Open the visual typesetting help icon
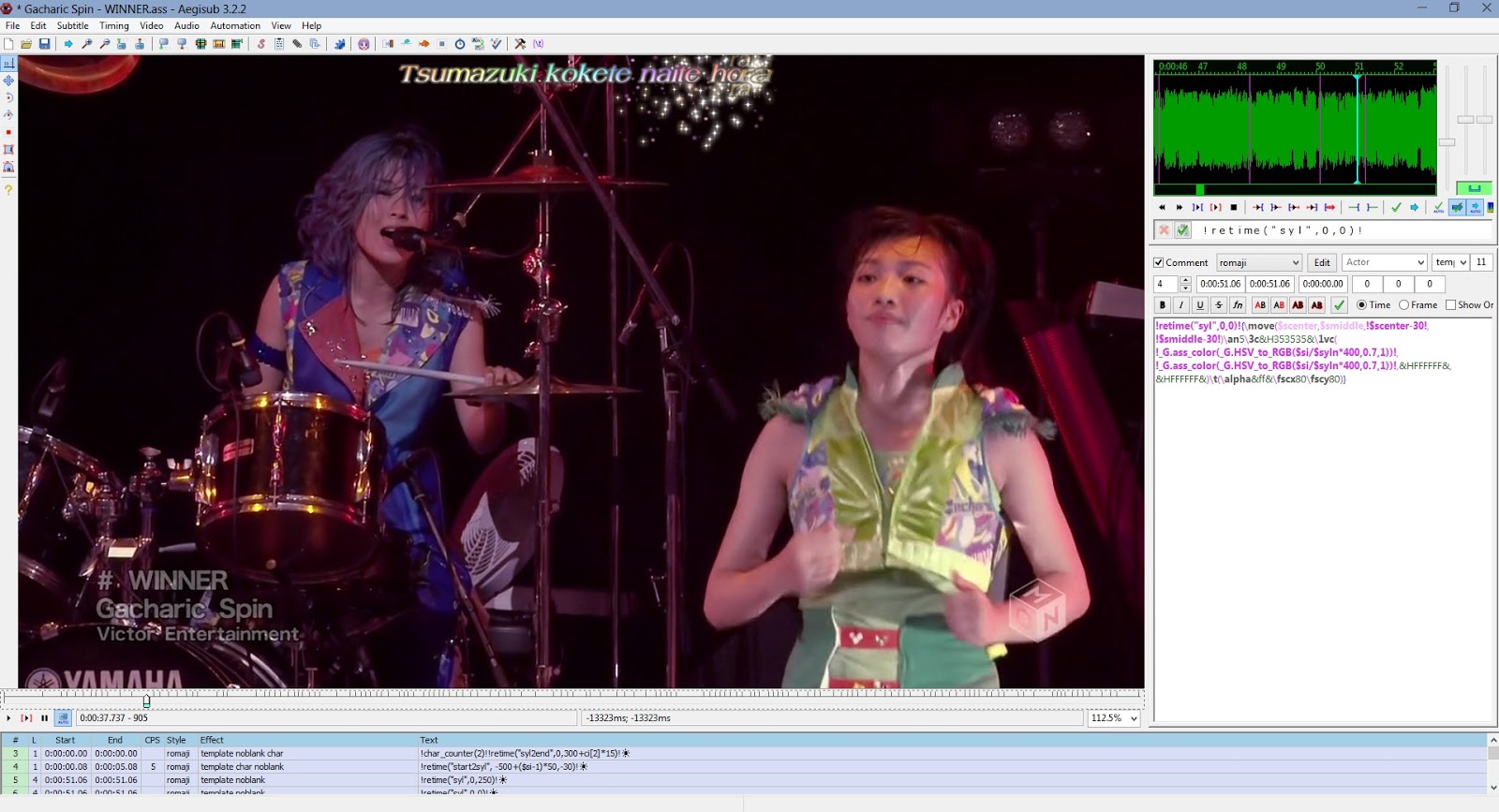 (x=8, y=189)
